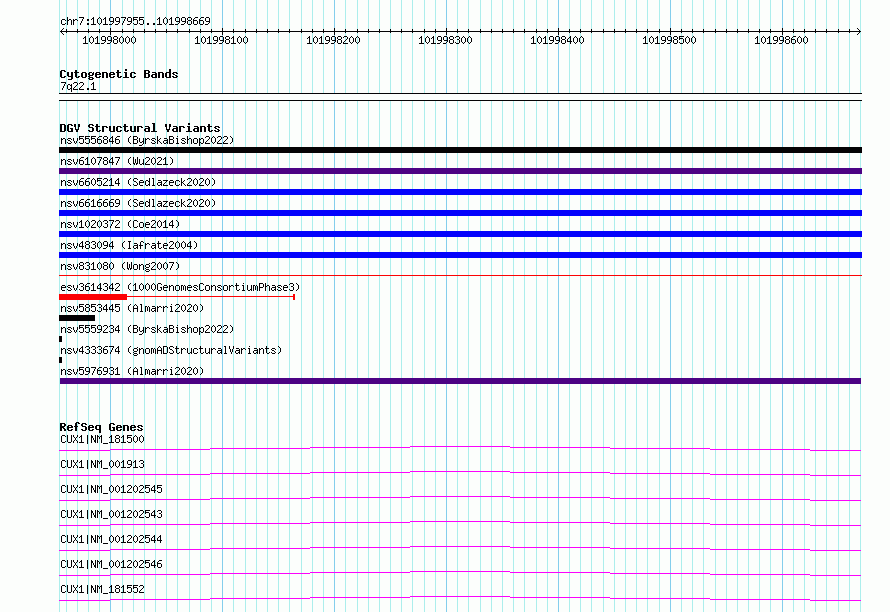The image size is (890, 612).
Task: Open the CUX1|NM_181552 transcript label
Action: click(102, 589)
